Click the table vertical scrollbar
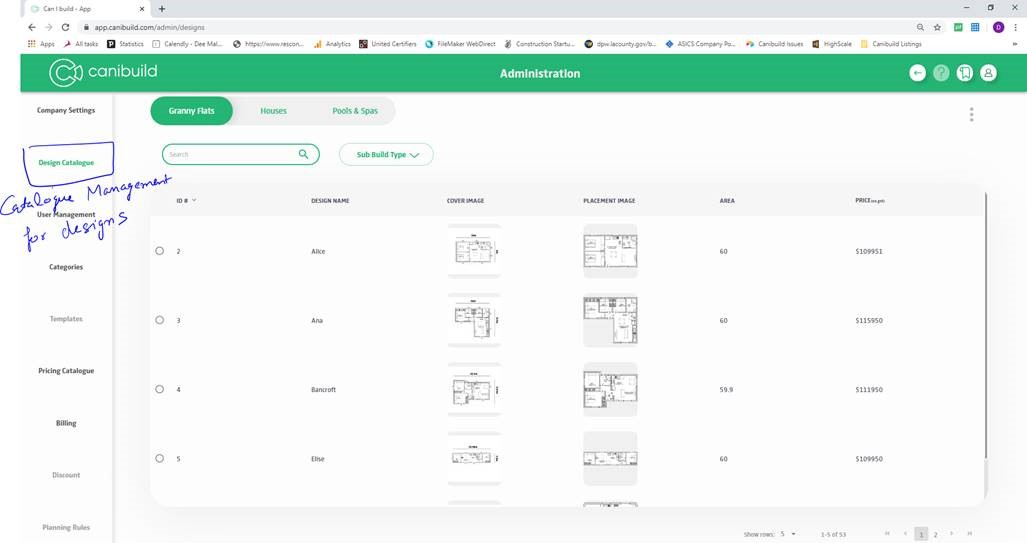Screen dimensions: 1027x543 coord(986,326)
